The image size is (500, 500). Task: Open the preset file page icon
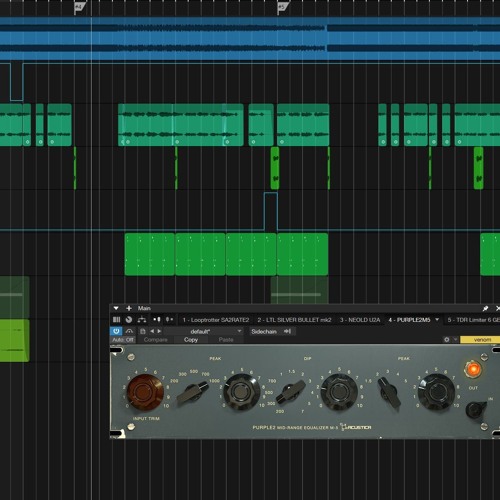click(x=143, y=331)
